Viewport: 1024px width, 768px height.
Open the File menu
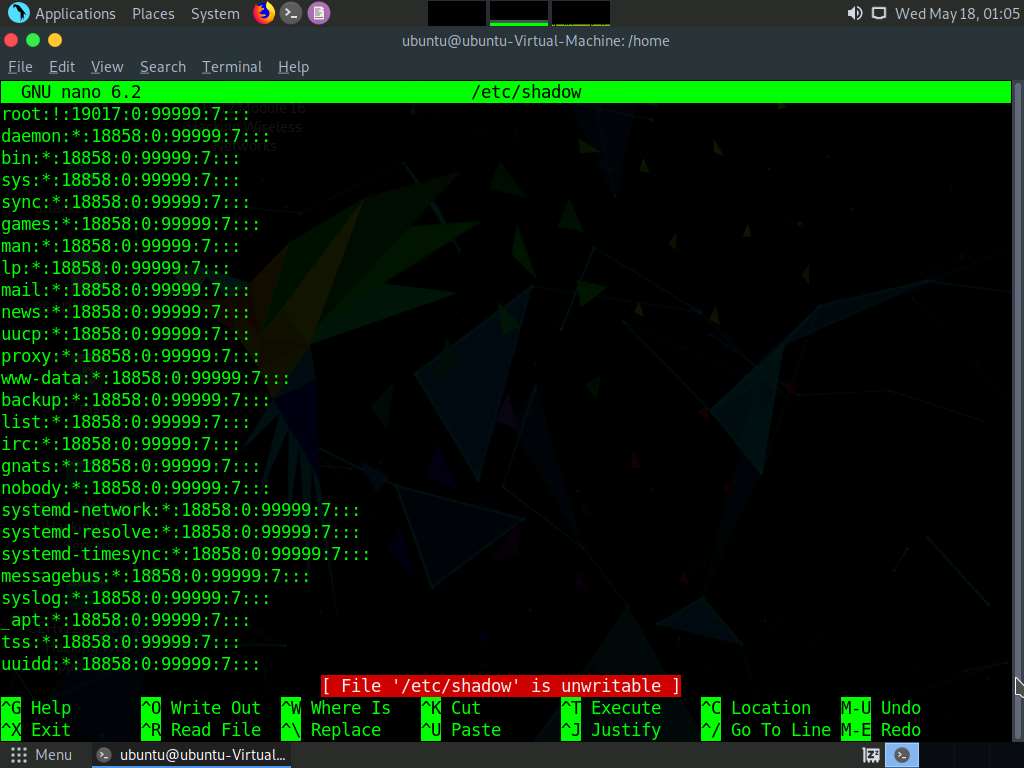[20, 67]
